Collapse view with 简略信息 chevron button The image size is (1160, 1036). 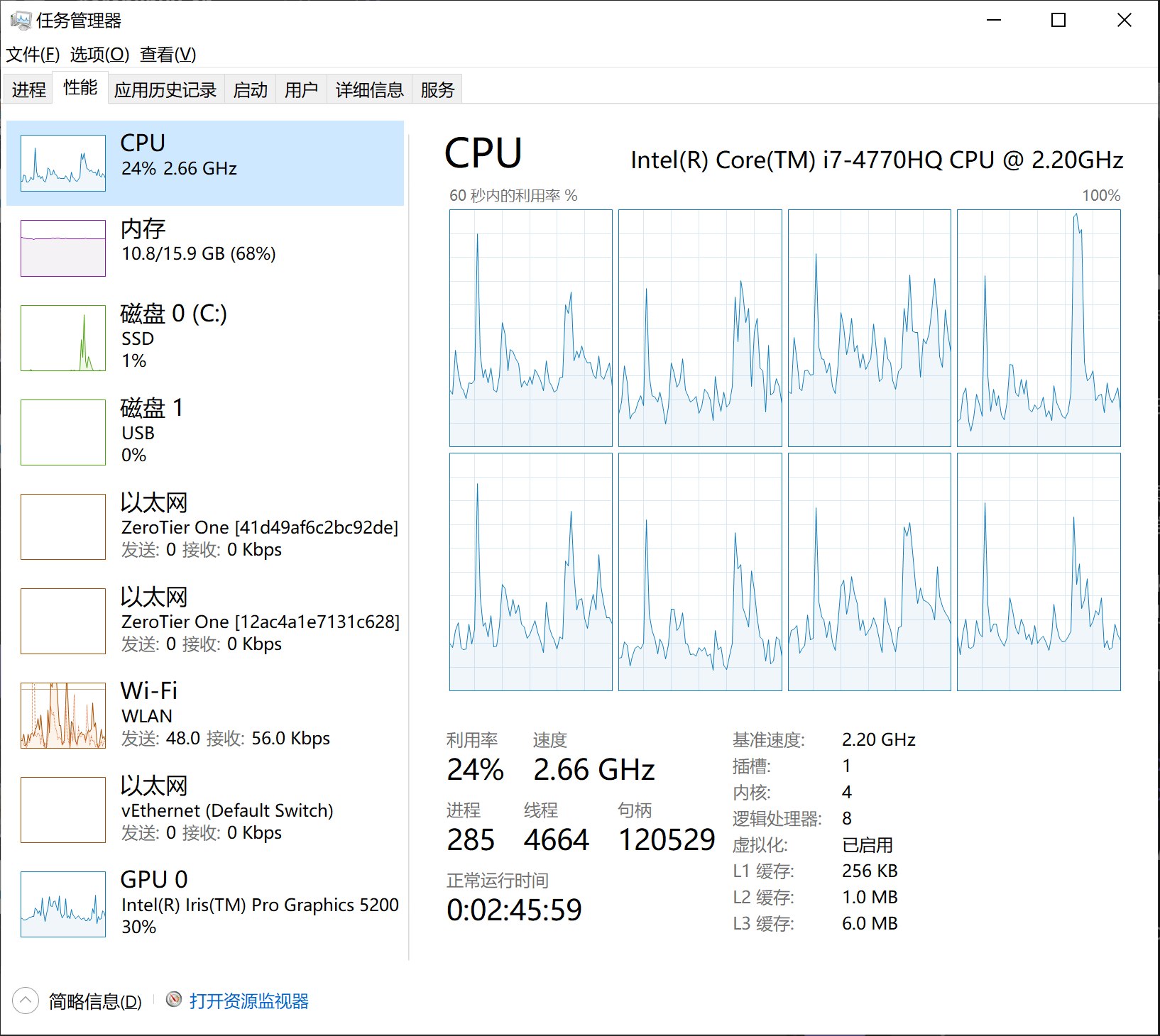click(26, 1001)
